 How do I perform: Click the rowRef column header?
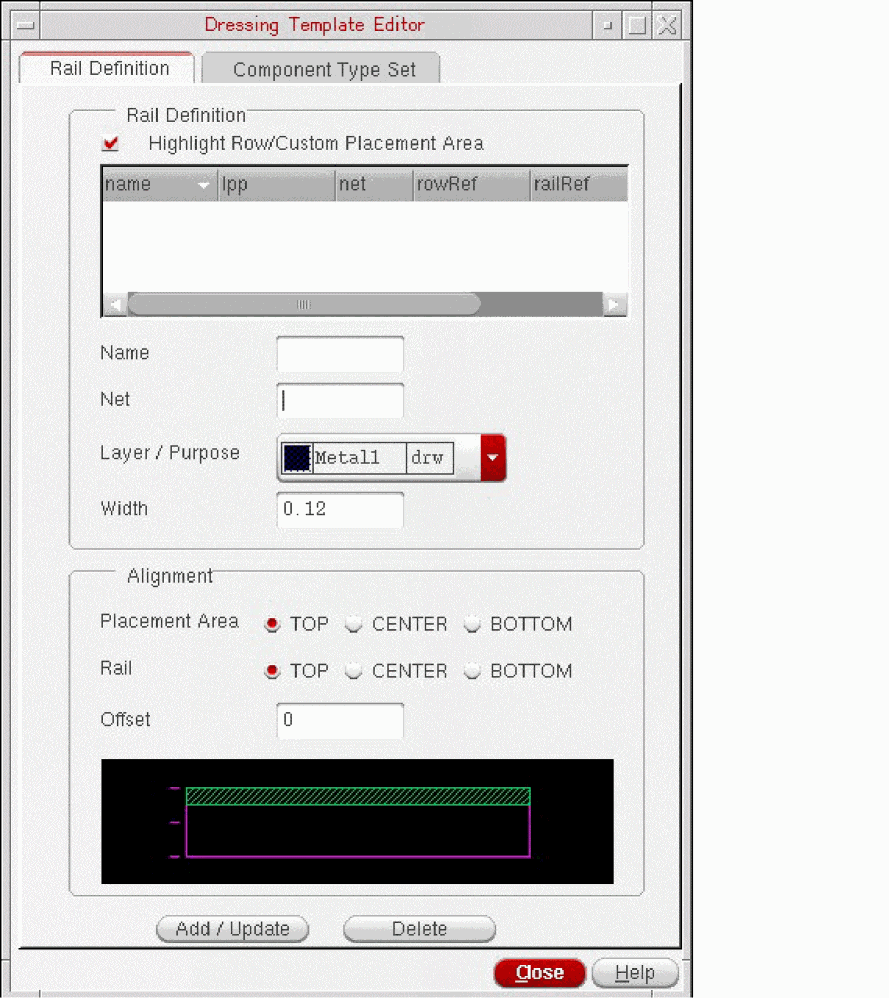point(472,184)
